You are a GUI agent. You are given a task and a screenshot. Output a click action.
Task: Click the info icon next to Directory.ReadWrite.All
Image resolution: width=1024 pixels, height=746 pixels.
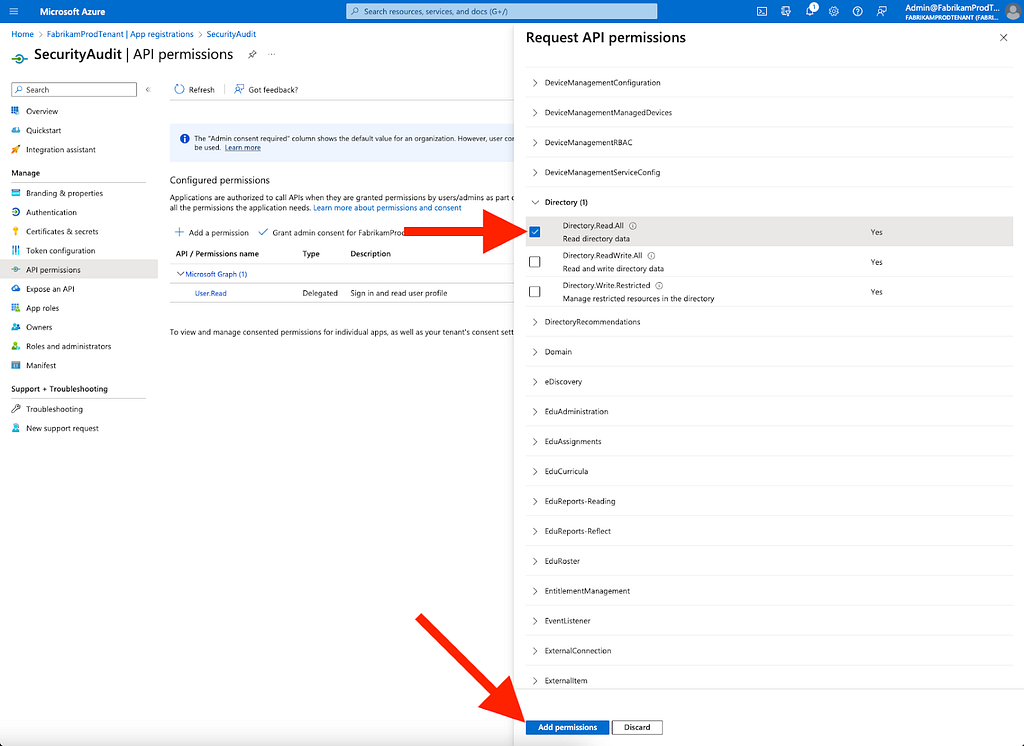click(x=651, y=256)
